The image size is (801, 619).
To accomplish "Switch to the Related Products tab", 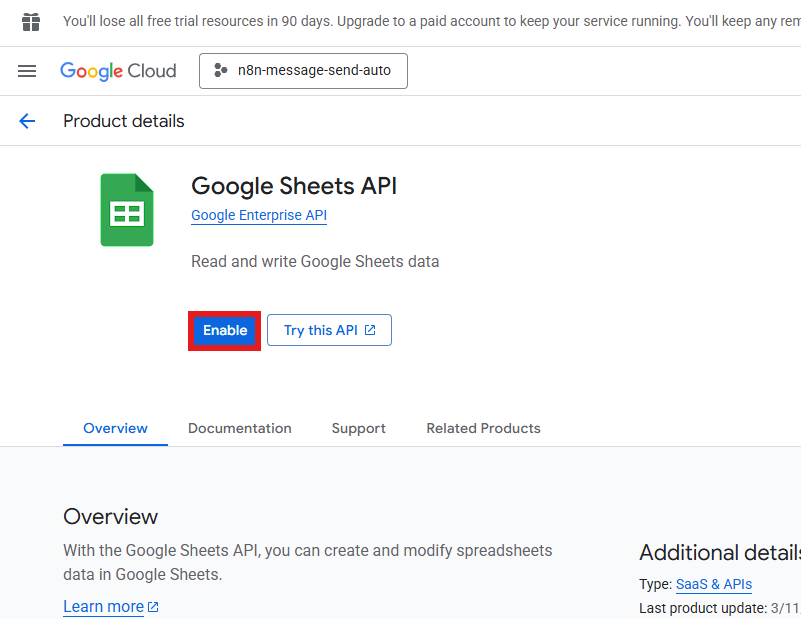I will coord(483,428).
